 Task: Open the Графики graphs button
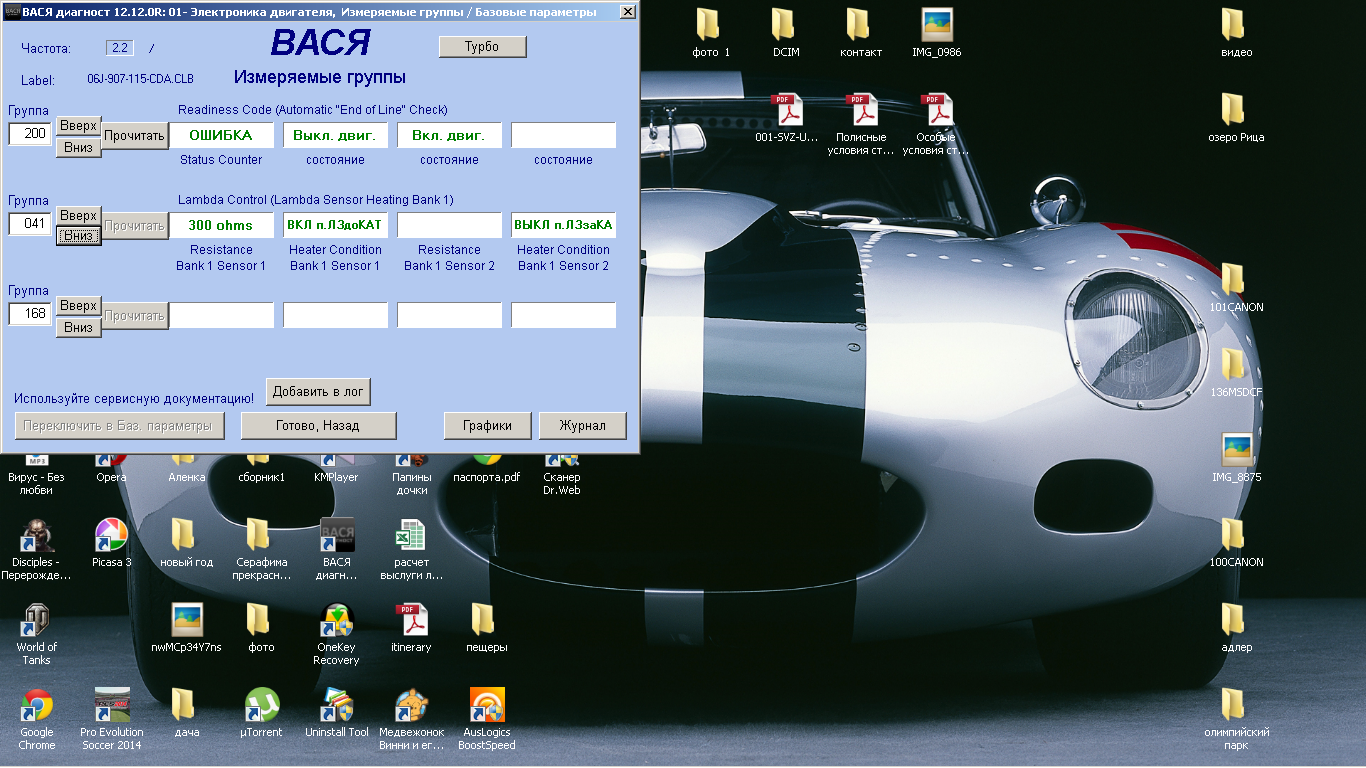tap(487, 425)
